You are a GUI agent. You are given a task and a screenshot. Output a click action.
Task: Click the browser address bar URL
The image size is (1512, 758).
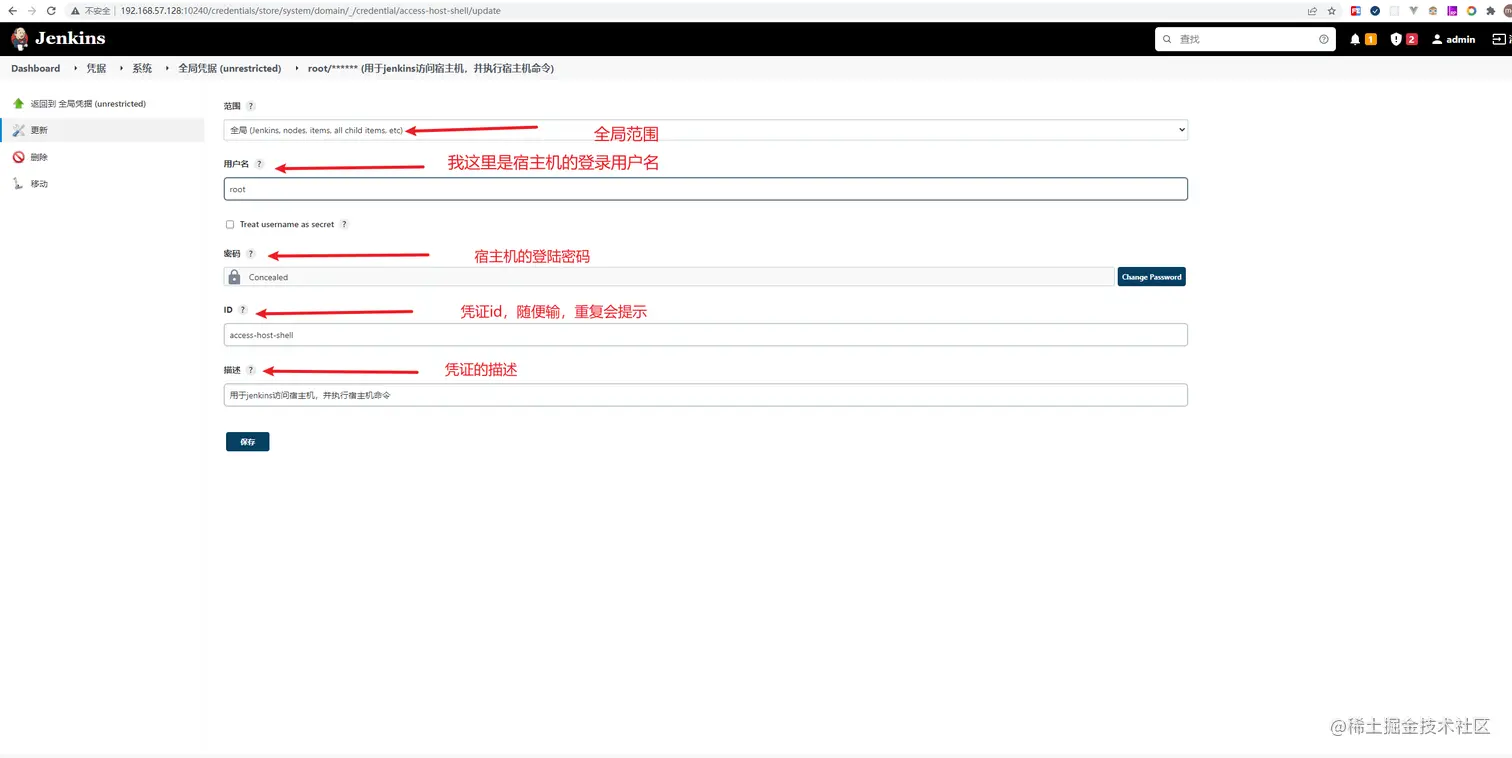click(310, 11)
